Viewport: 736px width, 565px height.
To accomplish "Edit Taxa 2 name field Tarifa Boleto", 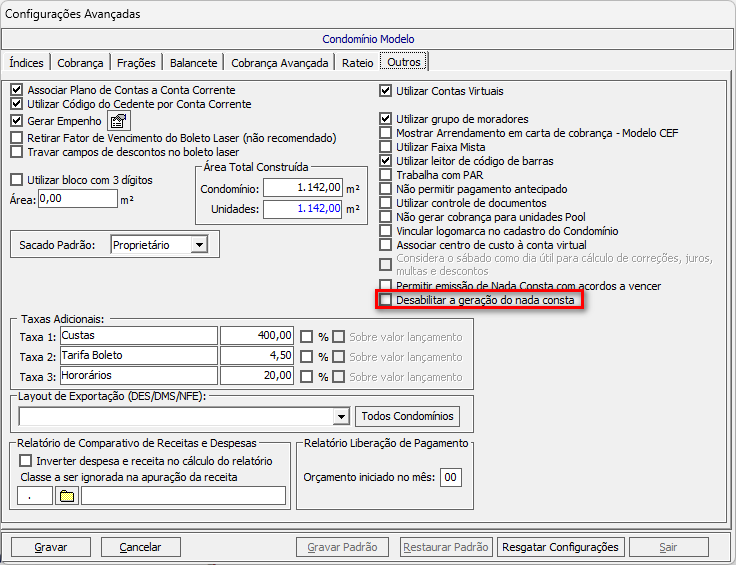I will [x=139, y=356].
